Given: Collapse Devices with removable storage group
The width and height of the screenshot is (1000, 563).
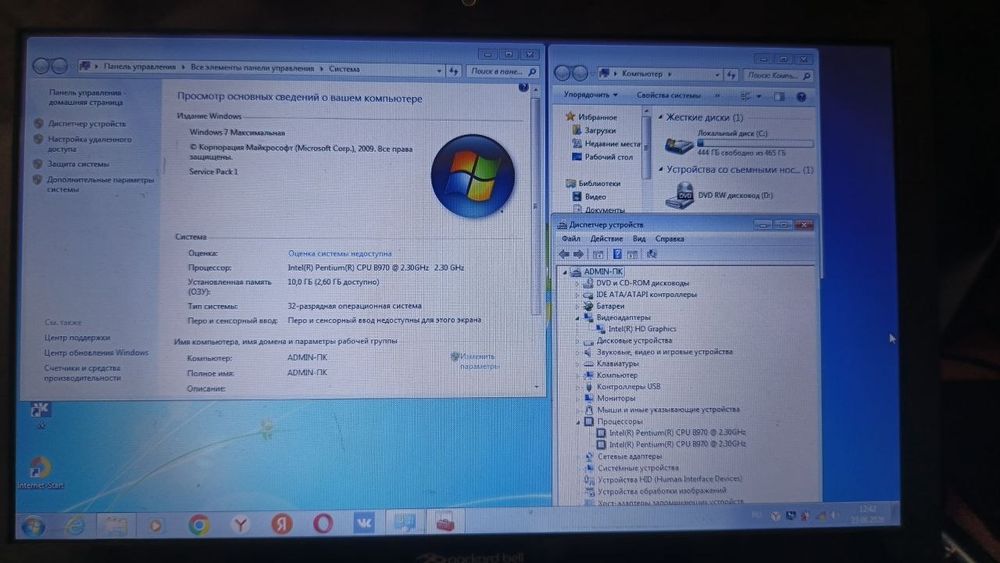Looking at the screenshot, I should click(661, 170).
